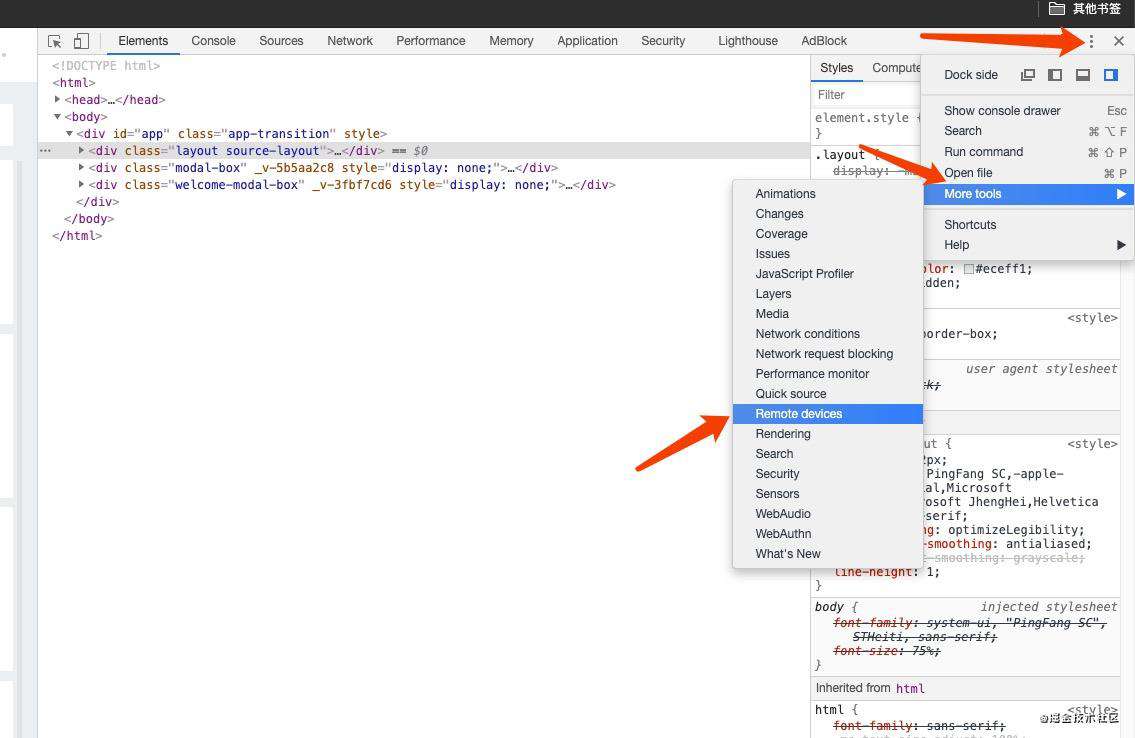The width and height of the screenshot is (1135, 738).
Task: Open the AdBlock tab
Action: 824,41
